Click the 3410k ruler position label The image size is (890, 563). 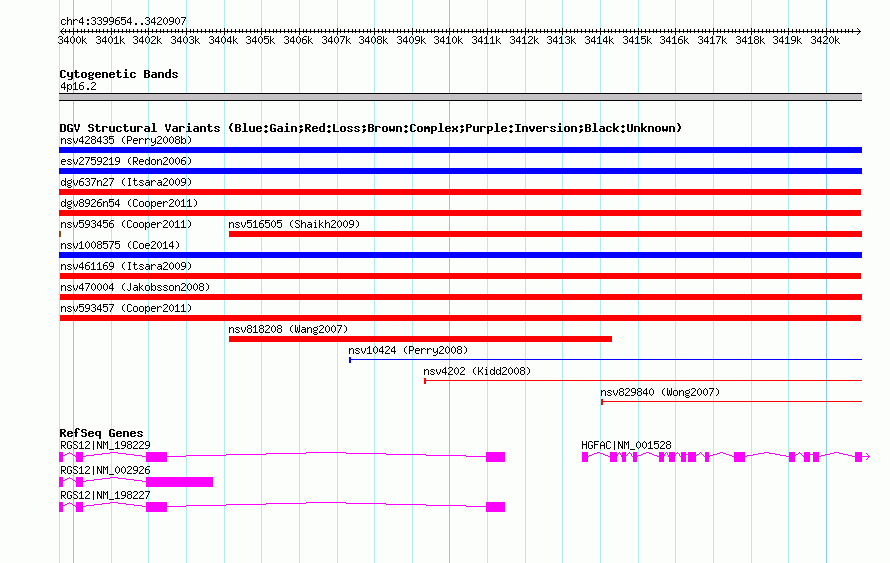click(x=448, y=40)
